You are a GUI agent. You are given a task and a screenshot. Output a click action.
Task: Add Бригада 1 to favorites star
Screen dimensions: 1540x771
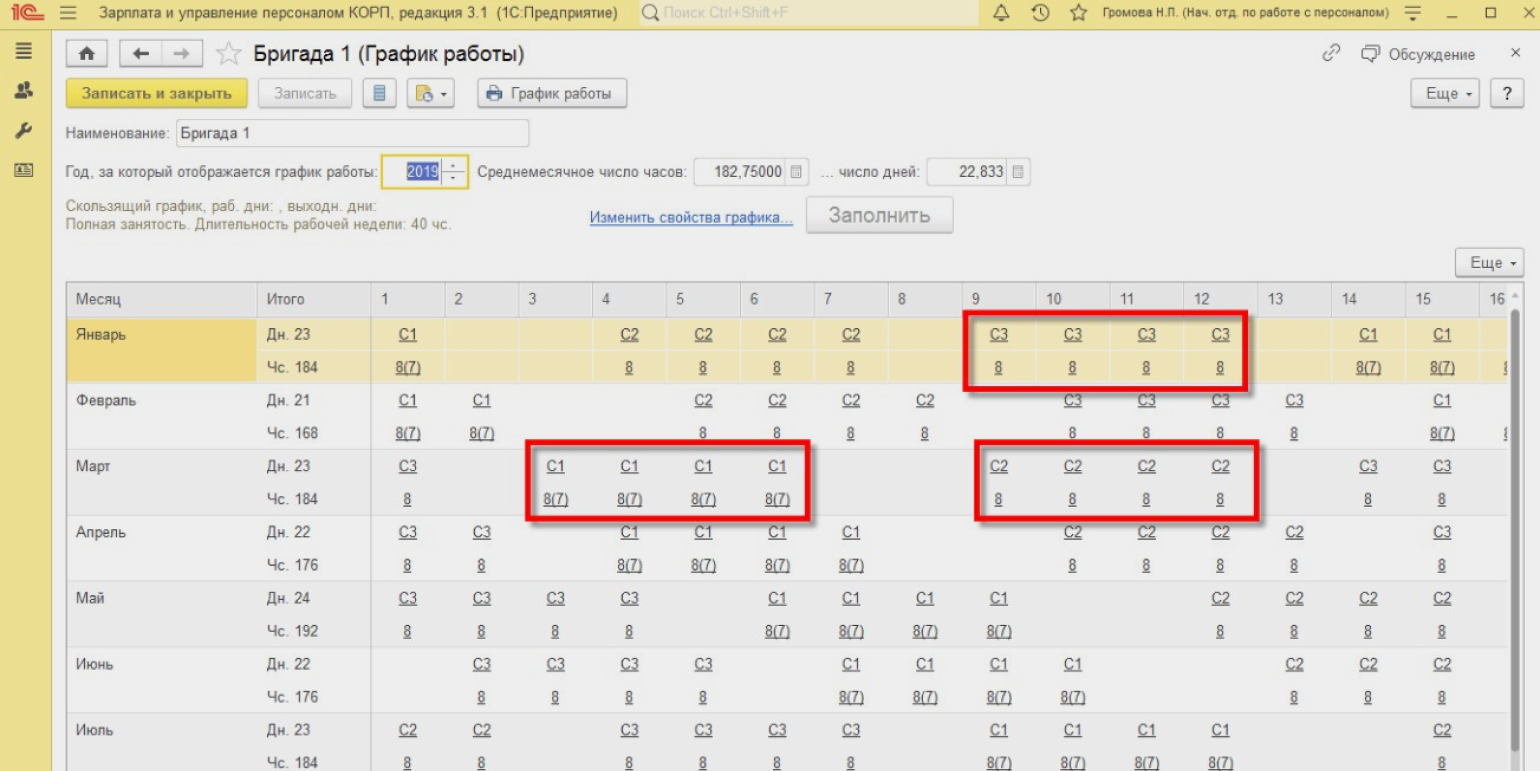[x=229, y=54]
